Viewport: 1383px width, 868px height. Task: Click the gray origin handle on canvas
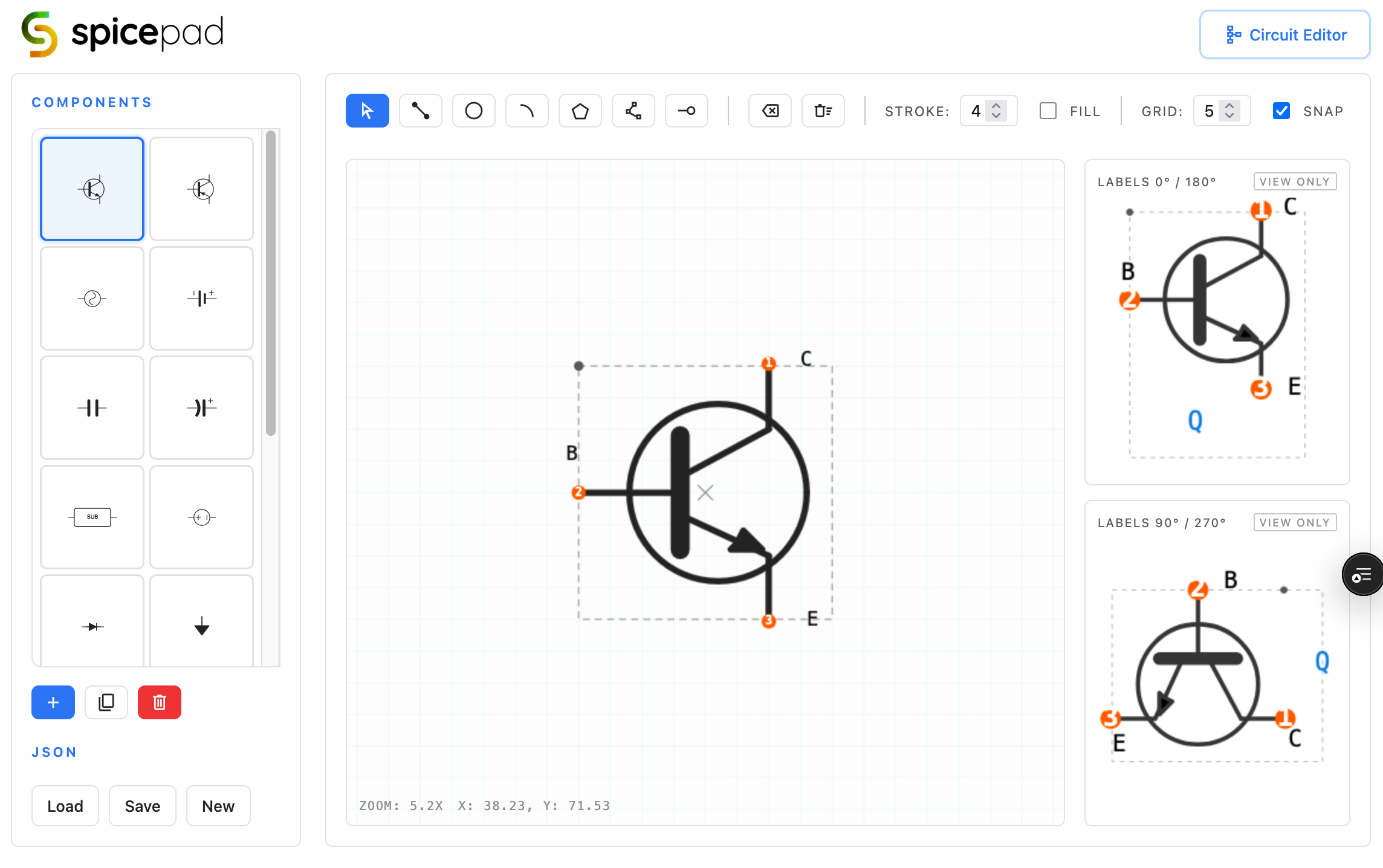tap(578, 366)
